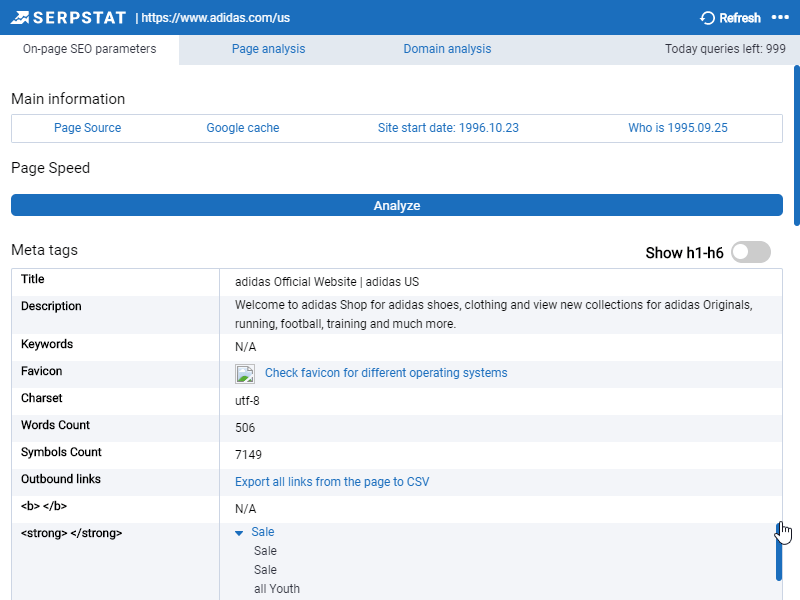Click the Words Count value 506
Image resolution: width=800 pixels, height=600 pixels.
coord(245,428)
